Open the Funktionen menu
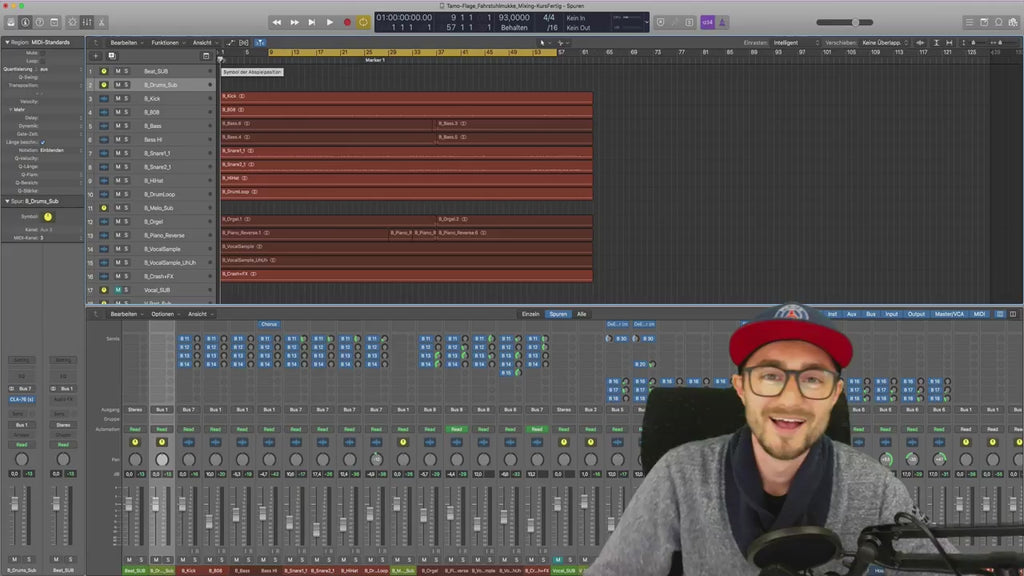The width and height of the screenshot is (1024, 576). (x=165, y=43)
